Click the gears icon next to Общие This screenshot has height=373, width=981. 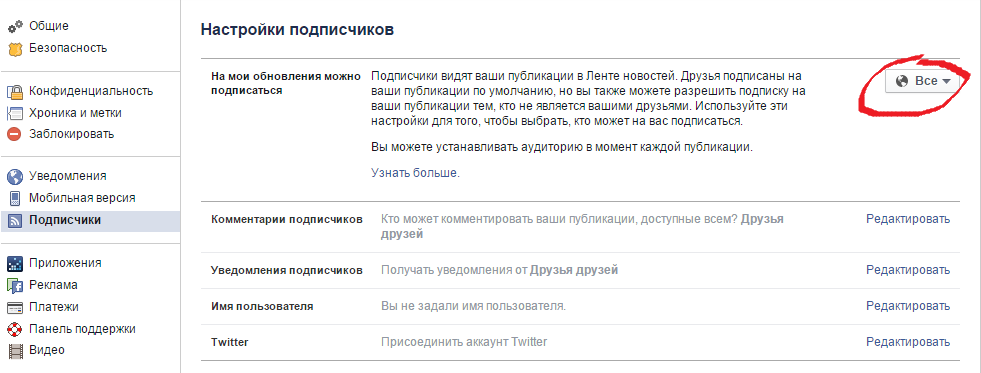14,27
